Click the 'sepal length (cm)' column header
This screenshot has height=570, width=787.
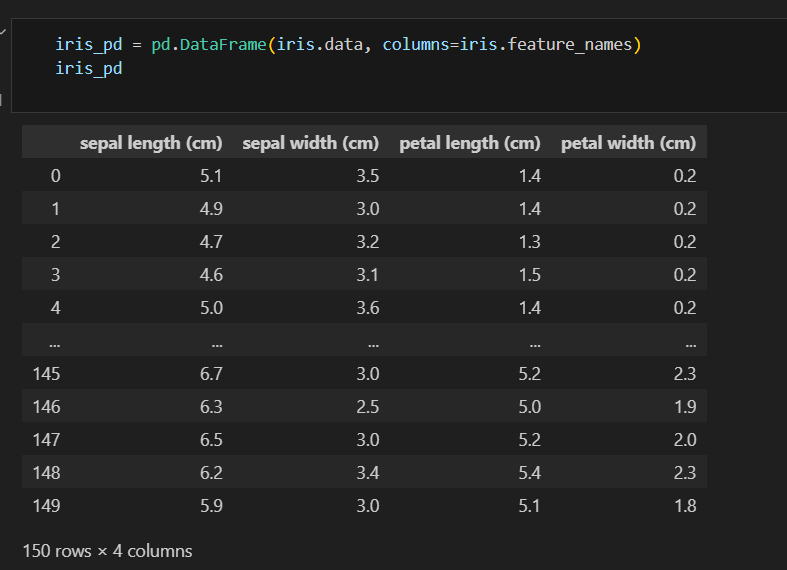coord(151,143)
